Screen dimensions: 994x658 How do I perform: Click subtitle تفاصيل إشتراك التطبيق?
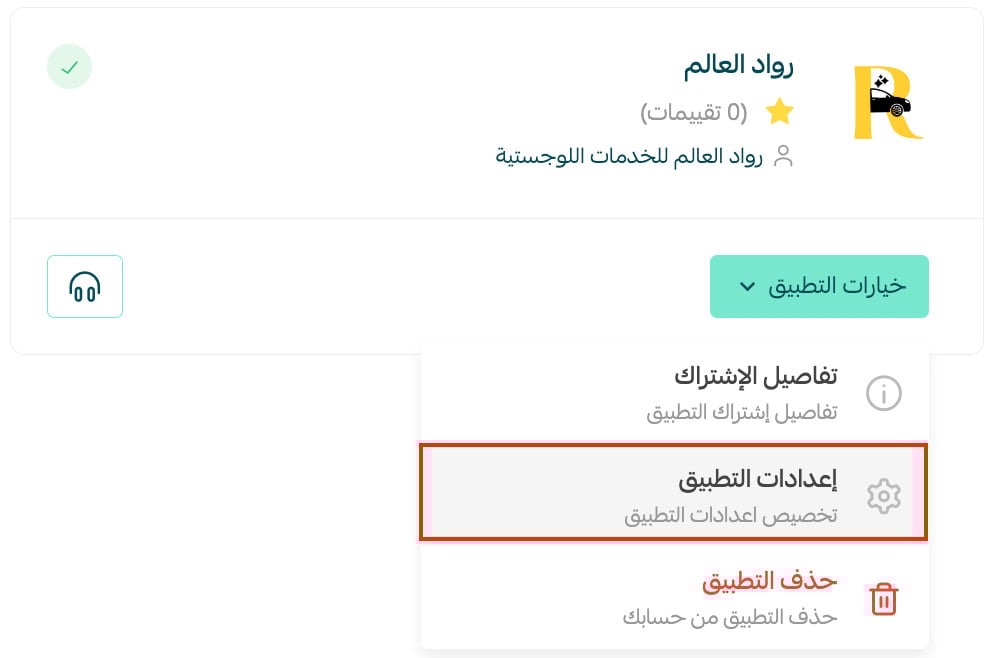(x=742, y=413)
